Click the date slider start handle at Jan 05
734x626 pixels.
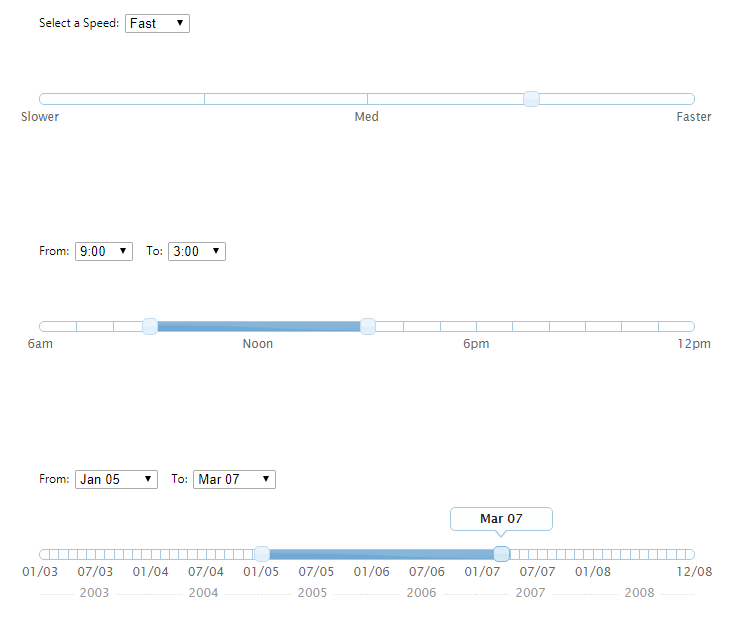coord(262,554)
